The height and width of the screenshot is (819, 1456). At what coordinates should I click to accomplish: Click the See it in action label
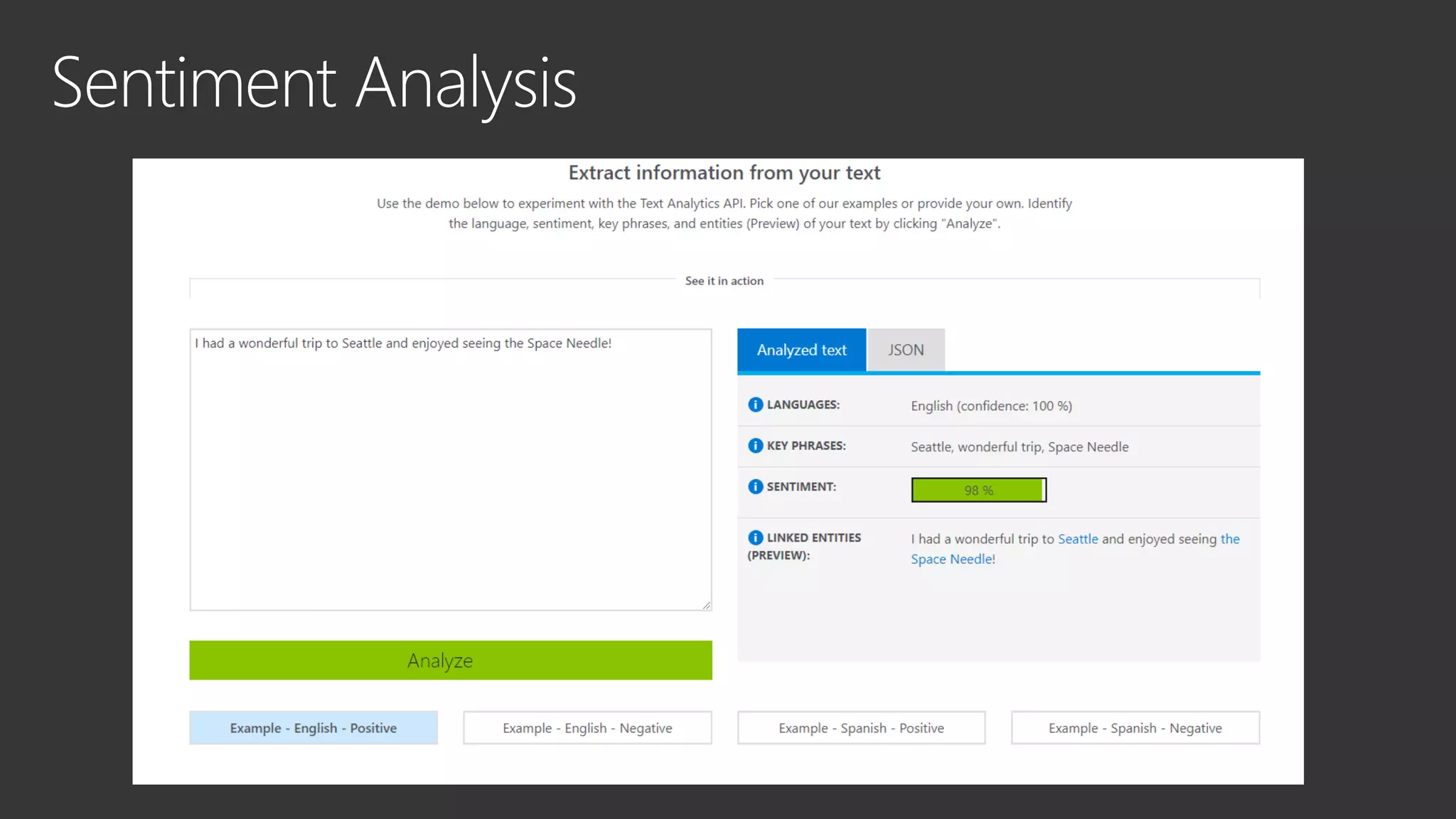pyautogui.click(x=724, y=281)
